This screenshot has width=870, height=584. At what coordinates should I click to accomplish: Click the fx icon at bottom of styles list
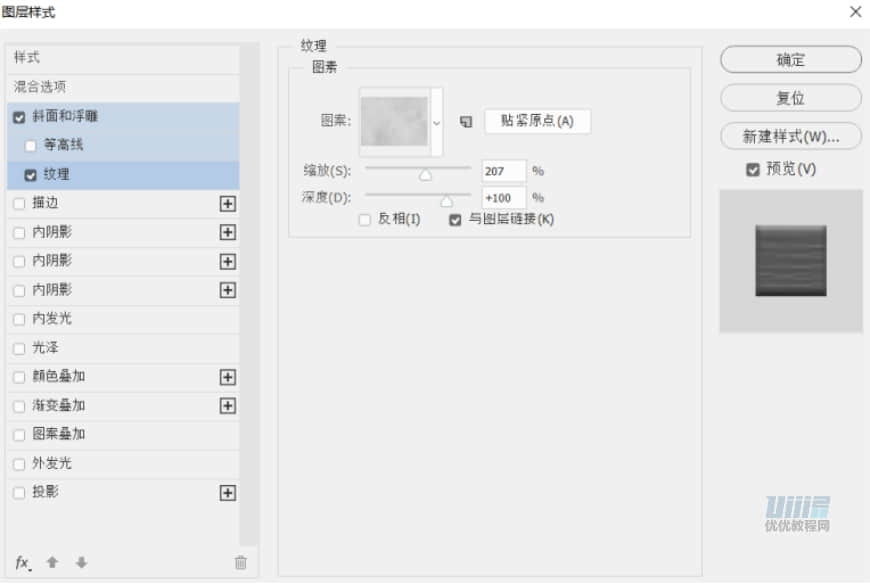click(21, 563)
